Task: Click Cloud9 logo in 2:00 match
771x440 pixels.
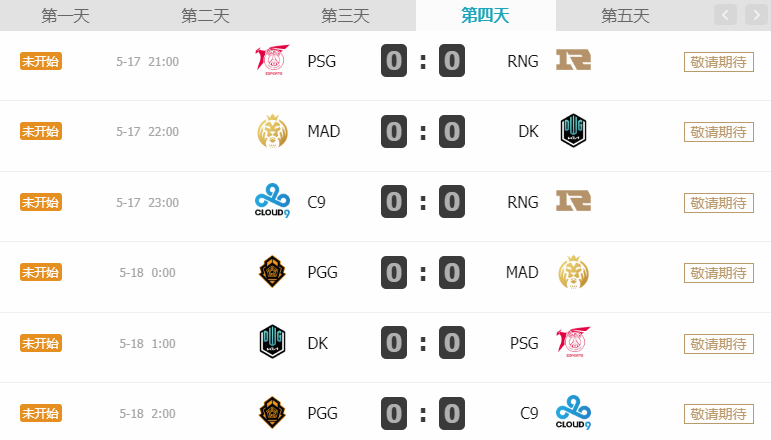Action: point(573,412)
